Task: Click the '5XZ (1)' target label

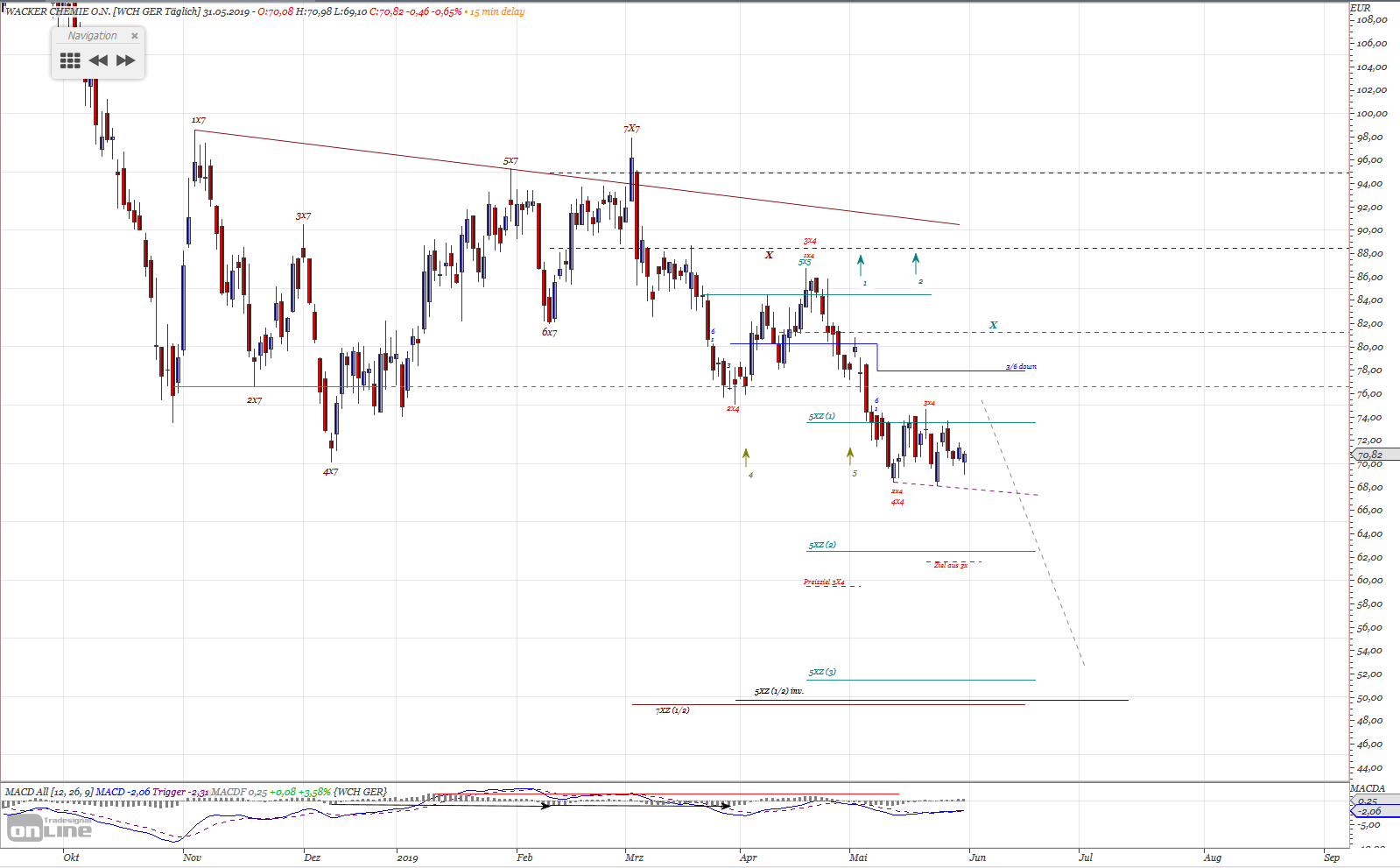Action: (821, 417)
